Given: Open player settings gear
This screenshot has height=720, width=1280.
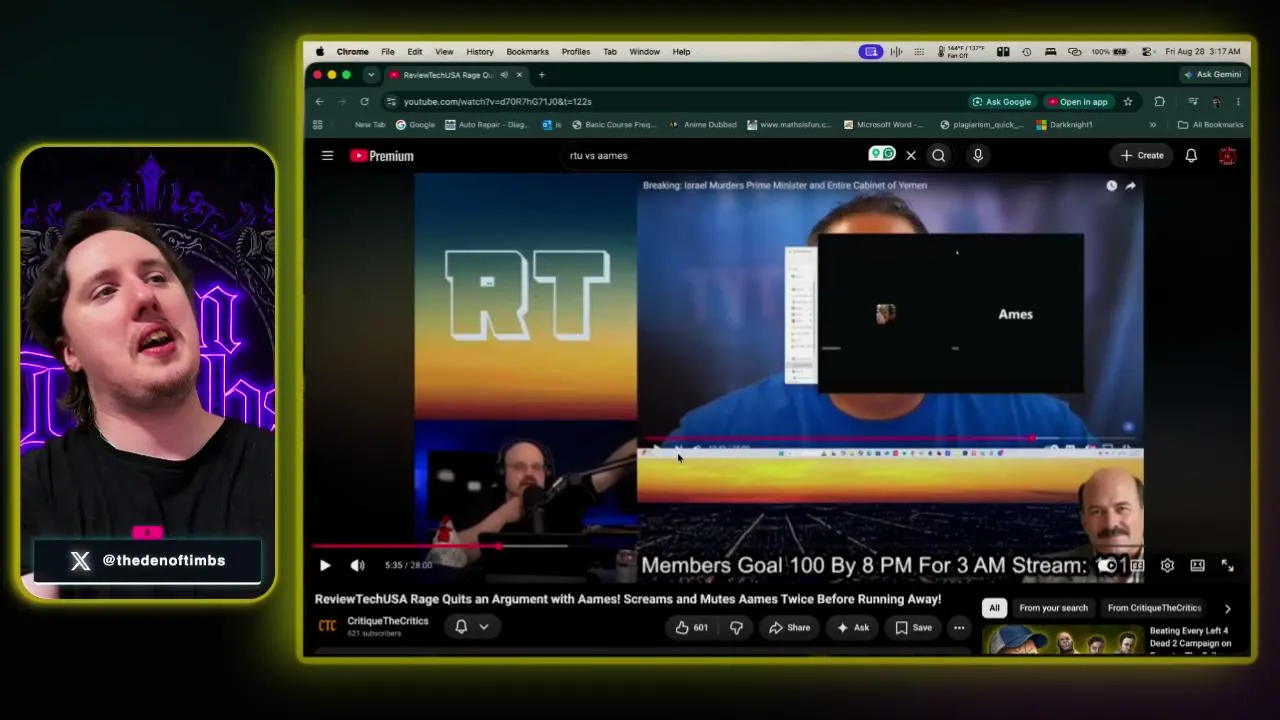Looking at the screenshot, I should (1167, 565).
